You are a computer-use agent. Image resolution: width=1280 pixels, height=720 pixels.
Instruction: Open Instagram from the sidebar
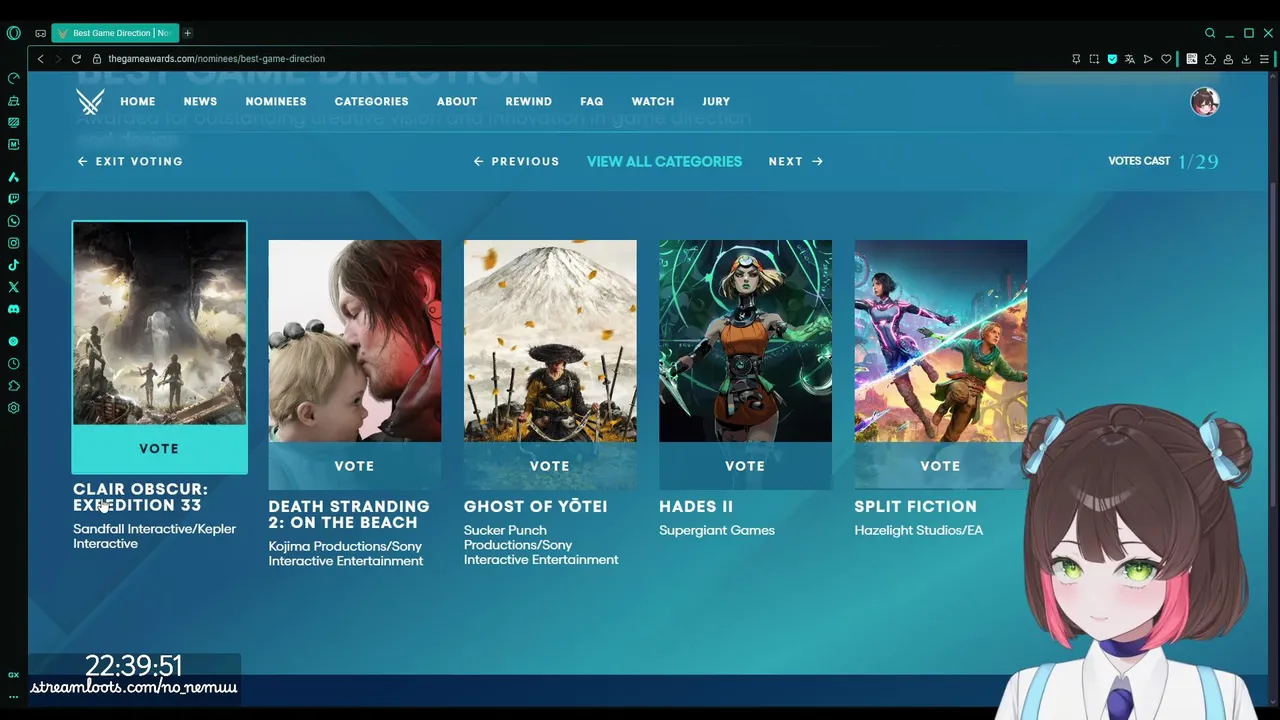coord(13,243)
